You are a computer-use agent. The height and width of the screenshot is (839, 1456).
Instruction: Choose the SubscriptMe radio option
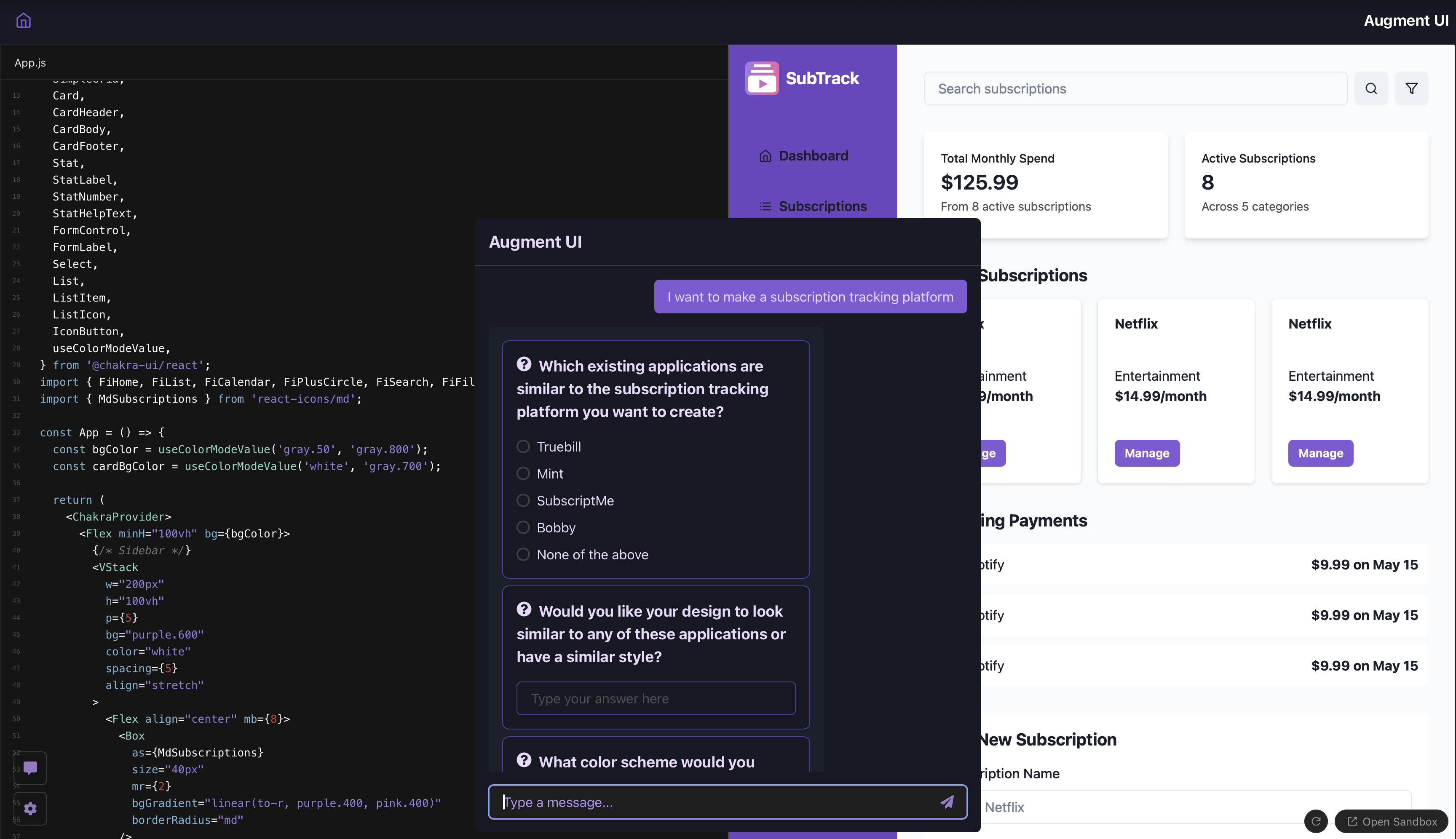tap(523, 501)
